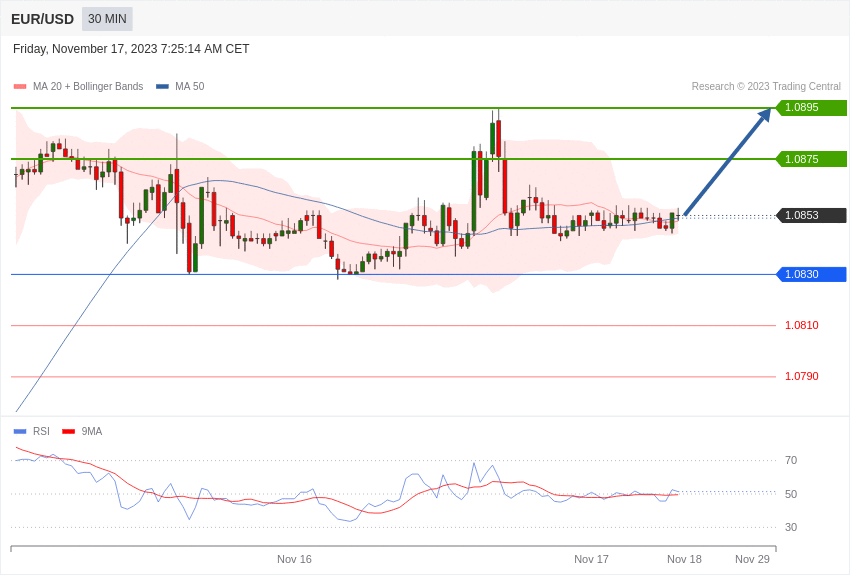Click the MA 50 legend label
The height and width of the screenshot is (576, 850).
[190, 87]
